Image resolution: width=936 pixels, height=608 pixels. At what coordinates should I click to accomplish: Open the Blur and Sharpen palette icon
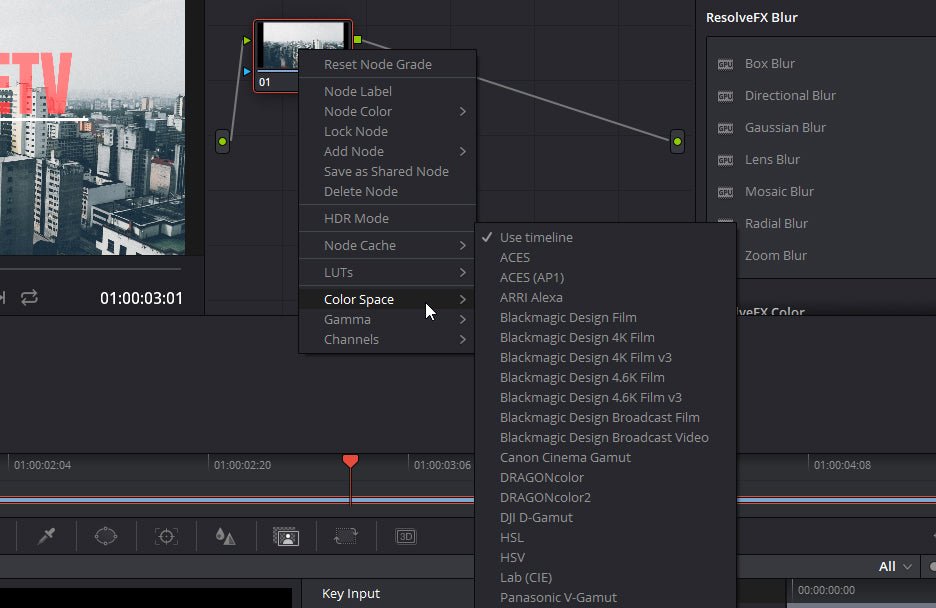(x=226, y=536)
